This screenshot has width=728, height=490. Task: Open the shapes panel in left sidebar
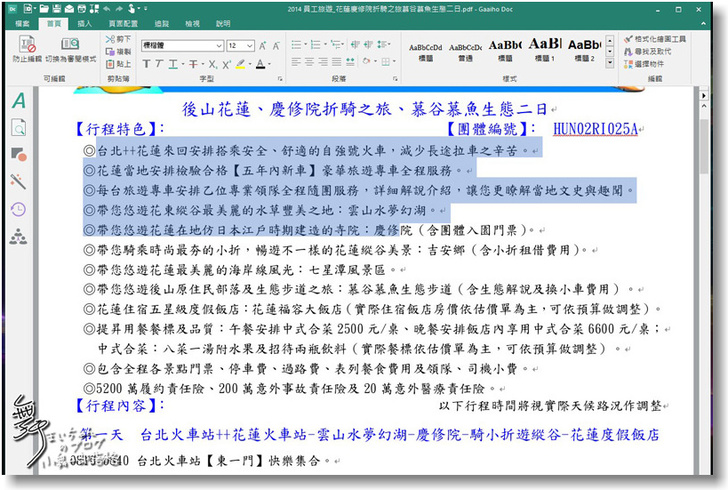click(x=19, y=154)
